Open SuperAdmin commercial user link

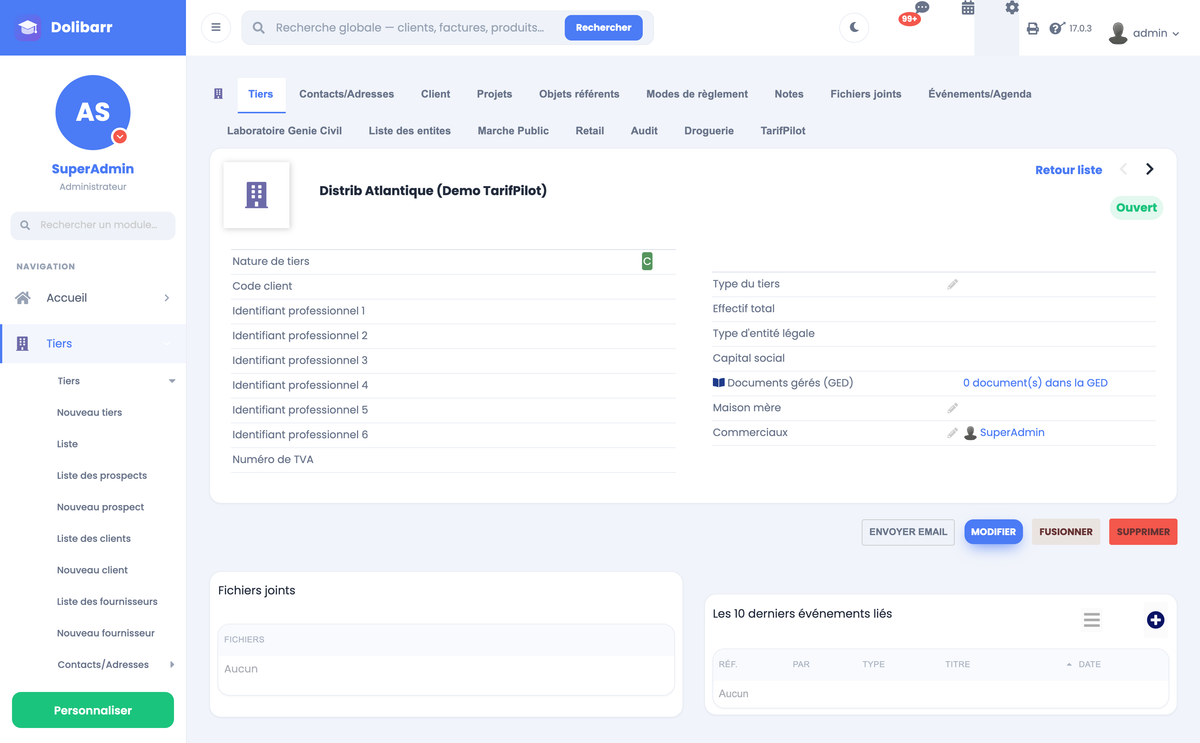[1012, 433]
